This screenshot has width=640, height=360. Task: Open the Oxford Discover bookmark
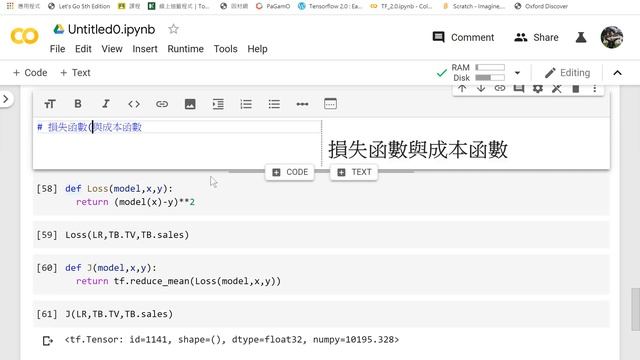tap(541, 6)
